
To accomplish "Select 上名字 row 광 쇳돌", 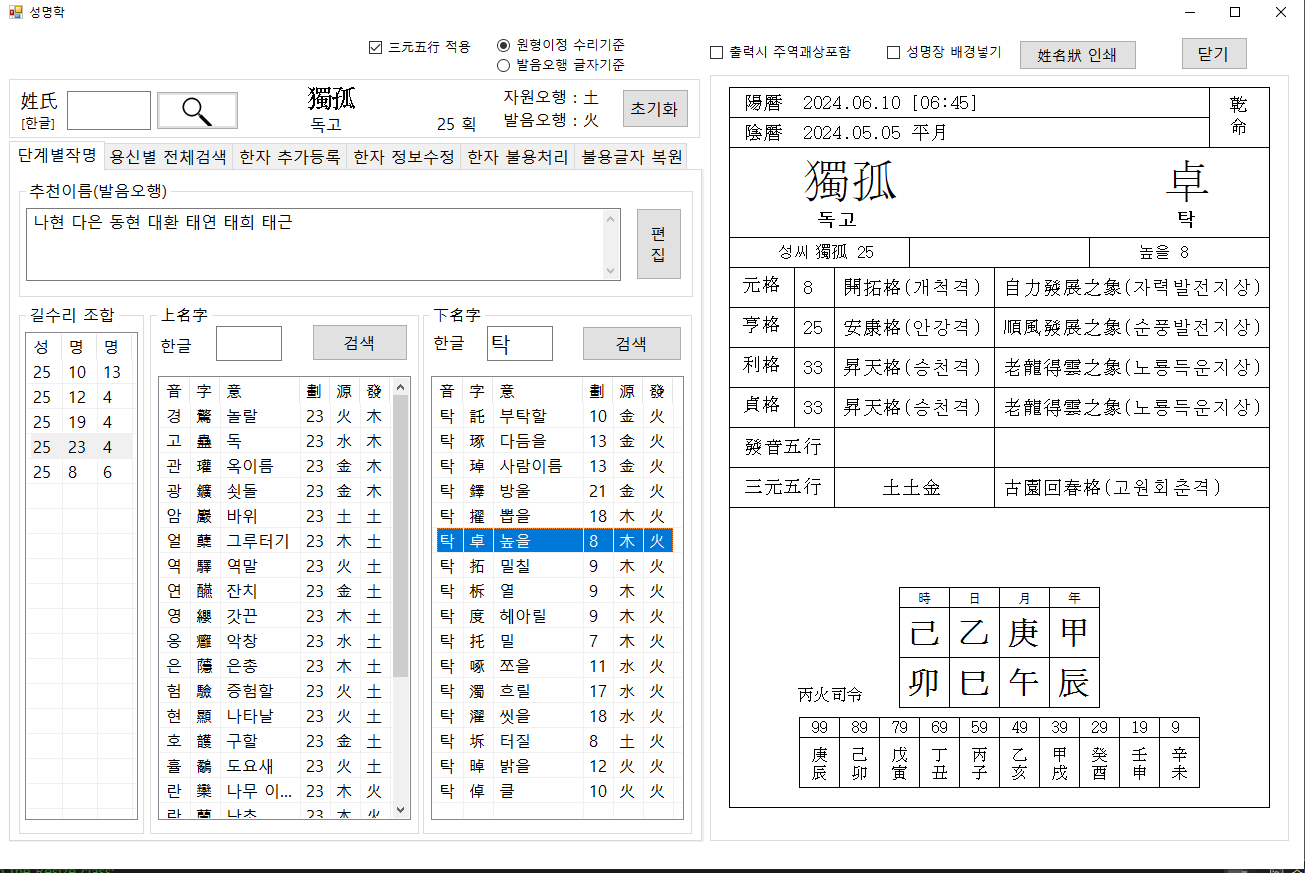I will coord(276,491).
